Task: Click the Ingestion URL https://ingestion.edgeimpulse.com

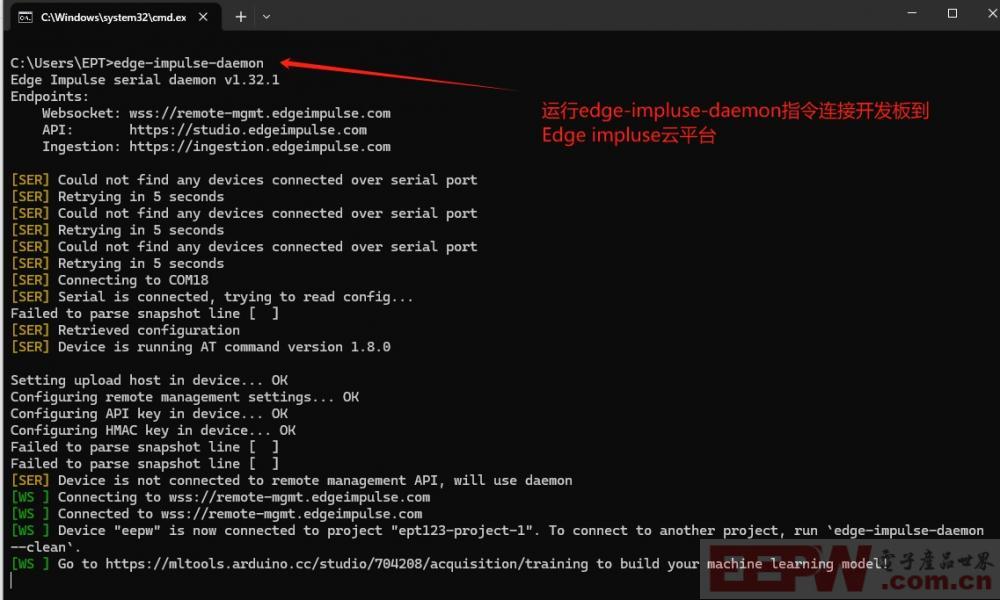Action: (x=260, y=146)
